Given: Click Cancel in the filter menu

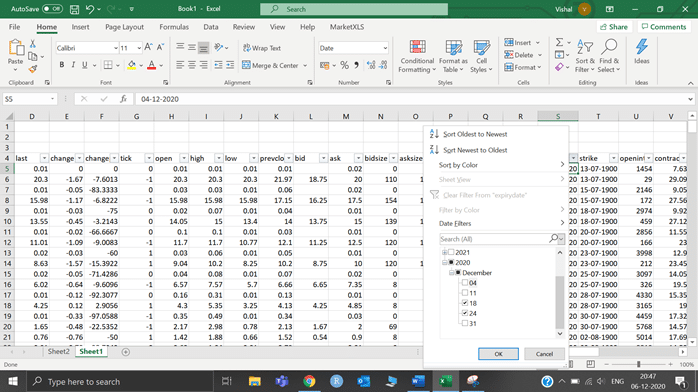Looking at the screenshot, I should [544, 354].
